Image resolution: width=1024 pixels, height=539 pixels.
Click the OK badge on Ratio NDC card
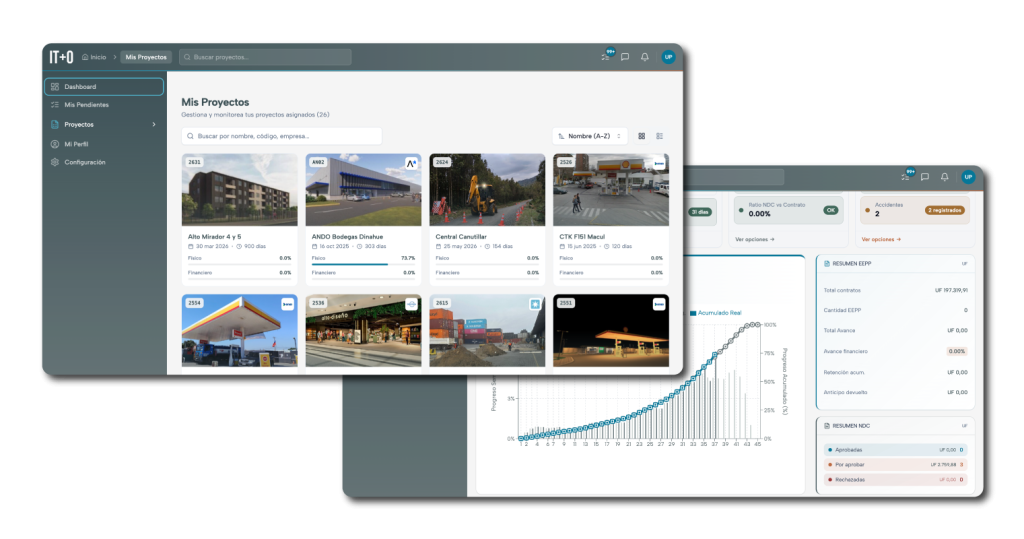tap(831, 210)
